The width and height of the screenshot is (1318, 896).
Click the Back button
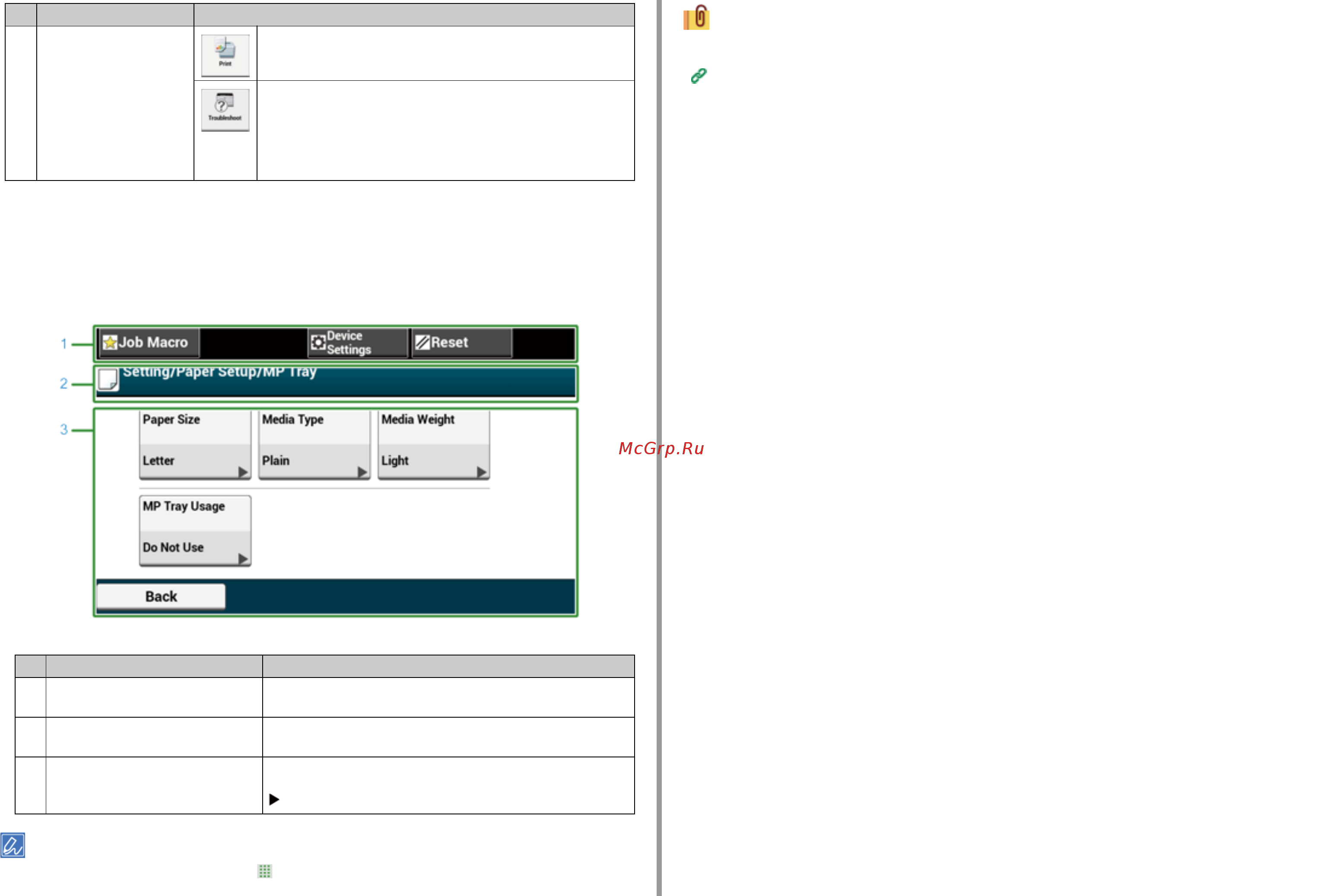tap(161, 596)
